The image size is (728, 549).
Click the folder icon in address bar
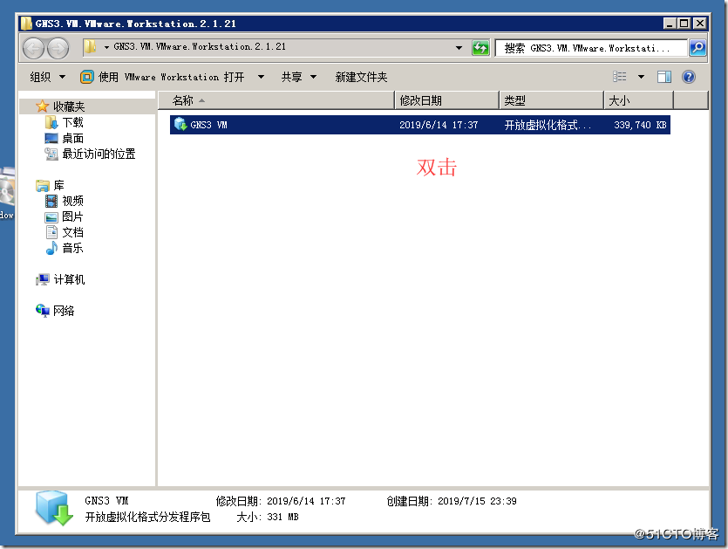click(90, 46)
